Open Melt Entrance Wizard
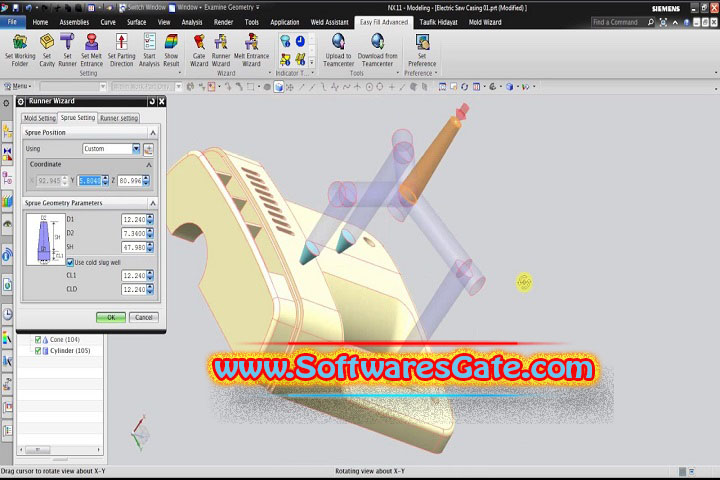 click(251, 51)
